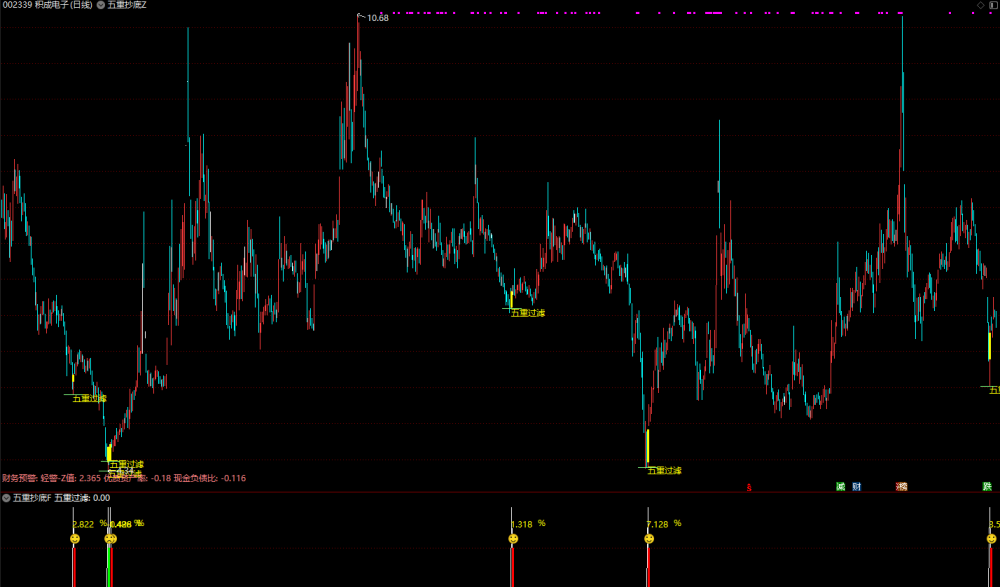Click the 五重抄底F sub-chart indicator label
This screenshot has width=1000, height=587.
(33, 498)
